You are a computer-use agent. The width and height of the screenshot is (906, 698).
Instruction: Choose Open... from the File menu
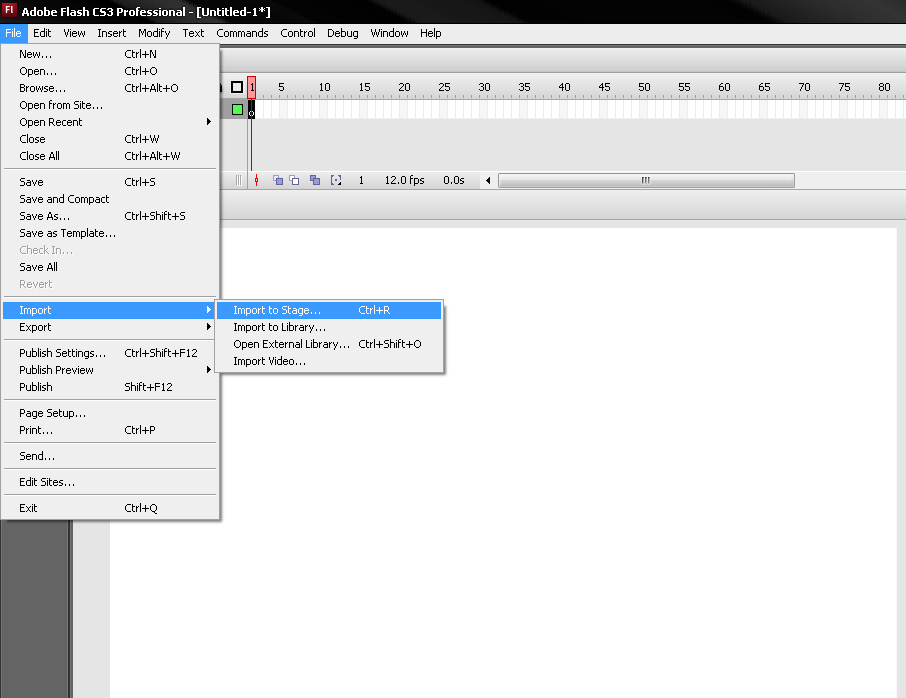click(x=110, y=71)
